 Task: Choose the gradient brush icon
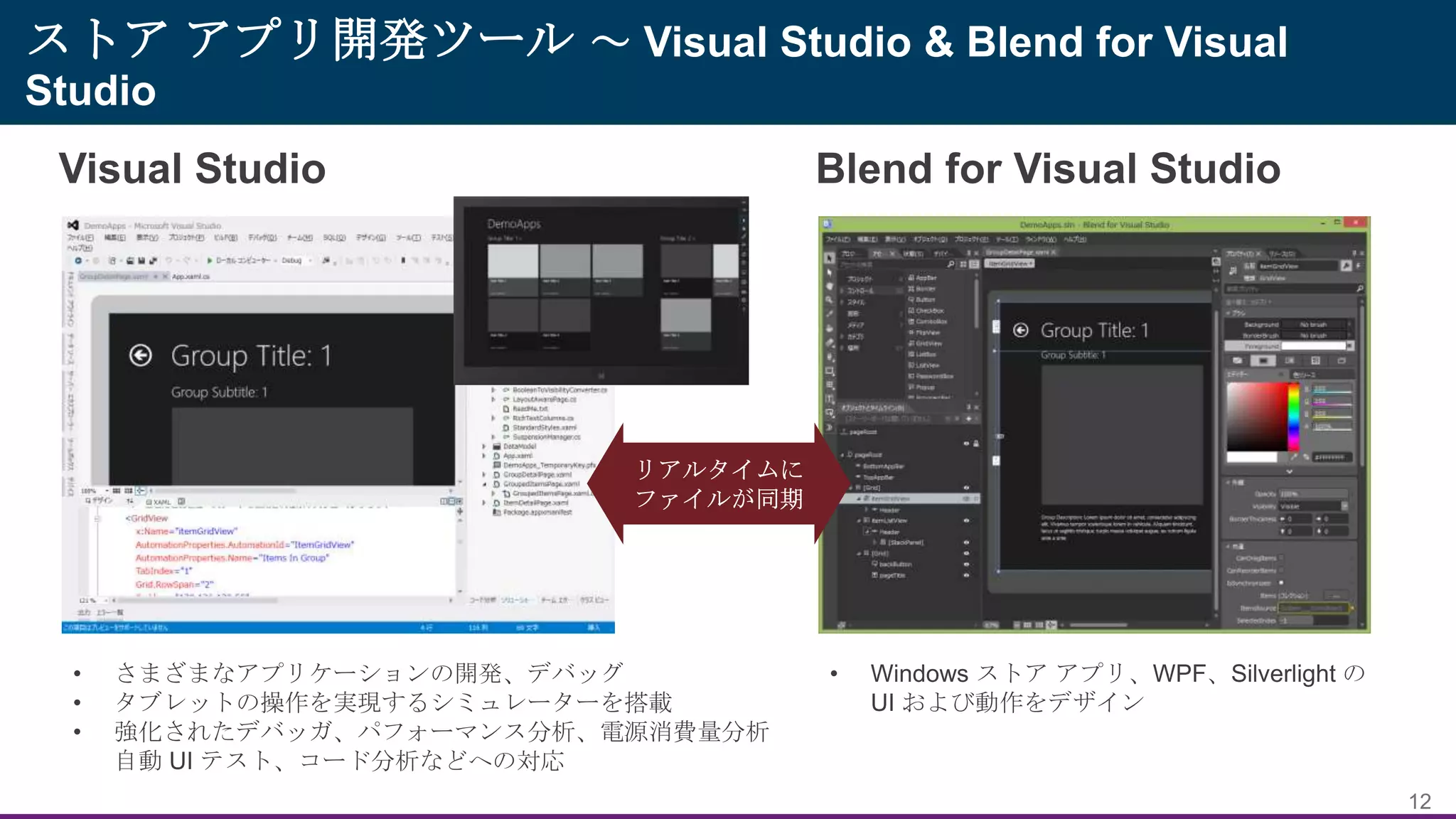pos(1290,360)
